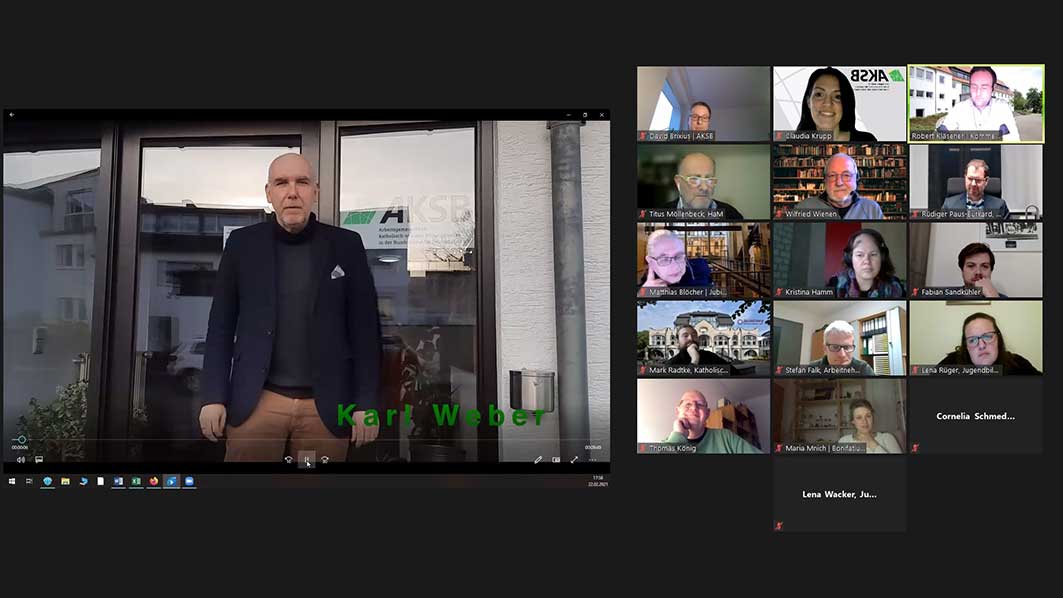Click the muted mic icon on Rüdiger Paus-Burkard's tile
This screenshot has height=598, width=1063.
[915, 214]
